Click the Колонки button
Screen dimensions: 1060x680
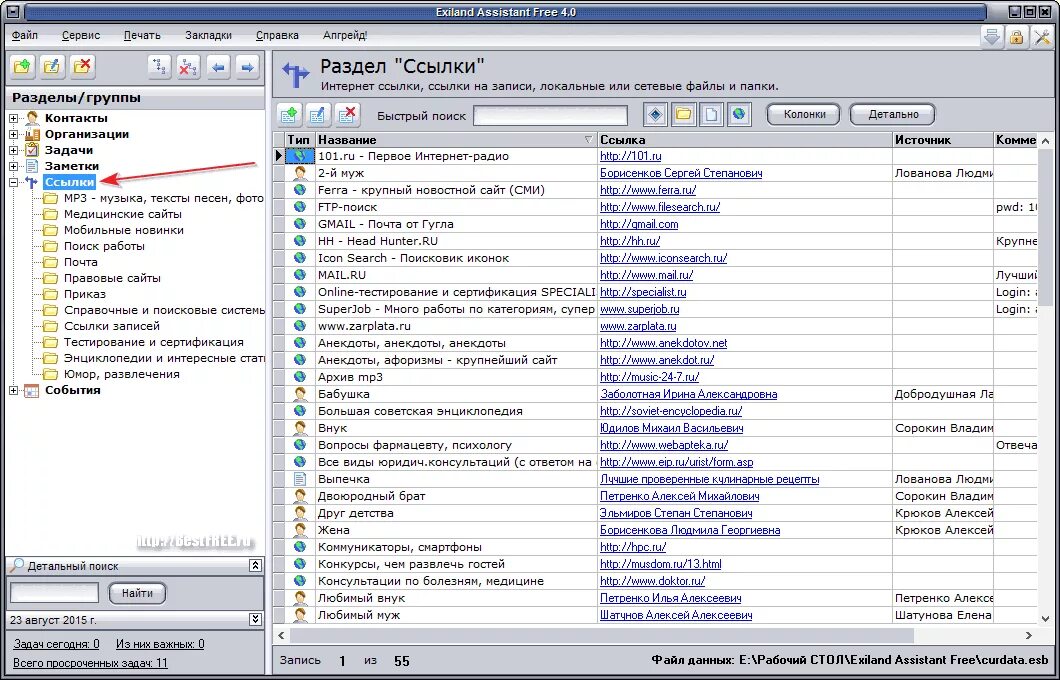[x=804, y=115]
